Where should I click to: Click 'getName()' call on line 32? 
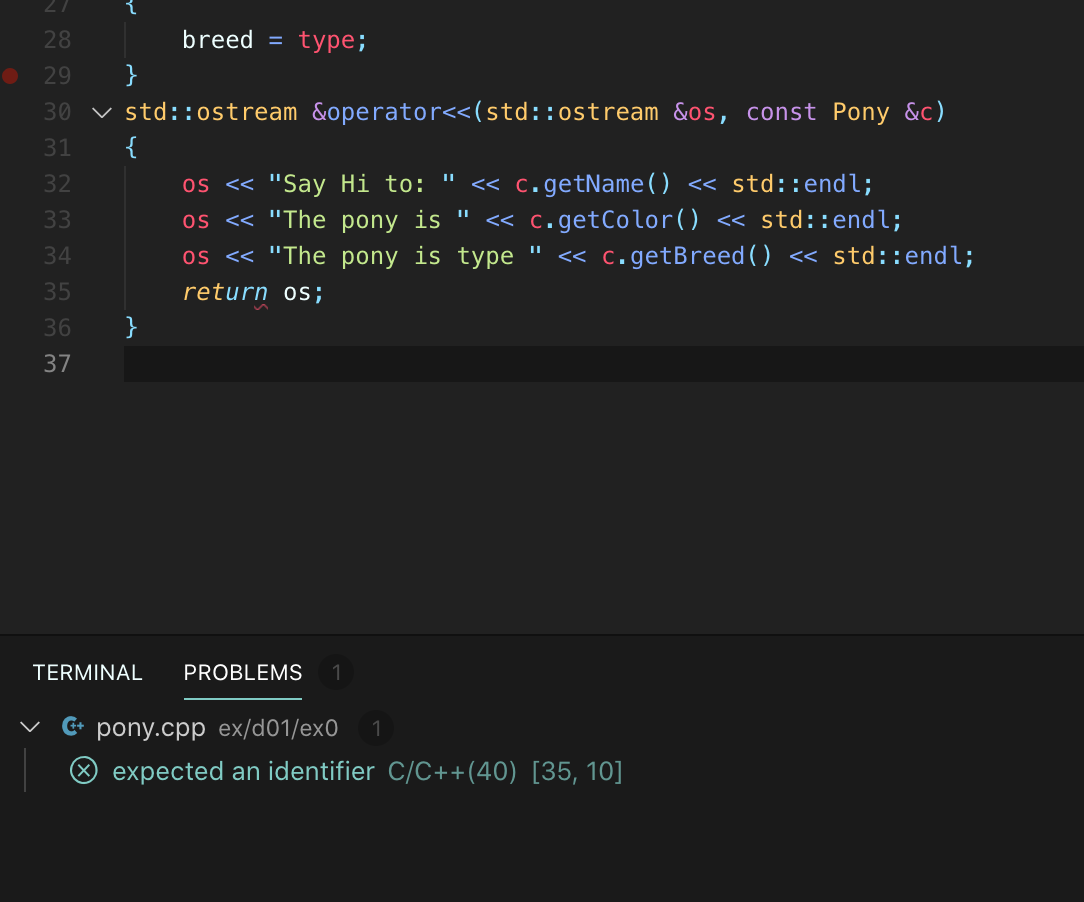(x=607, y=184)
